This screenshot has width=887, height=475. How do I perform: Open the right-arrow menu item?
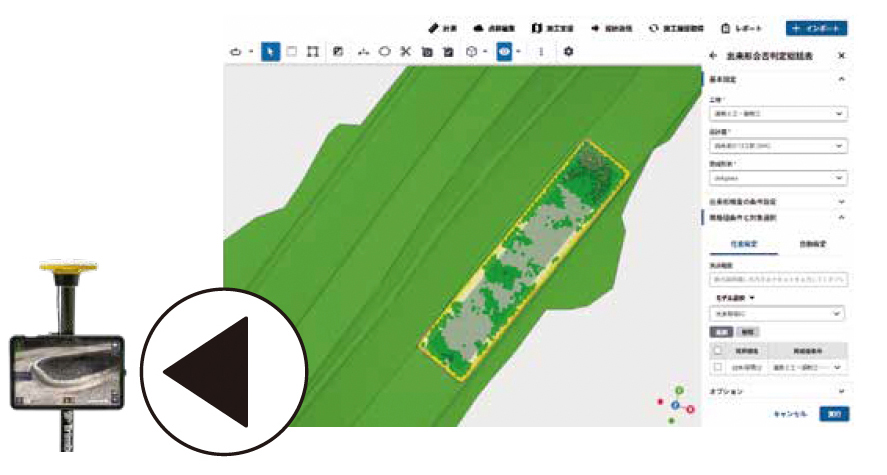click(612, 28)
